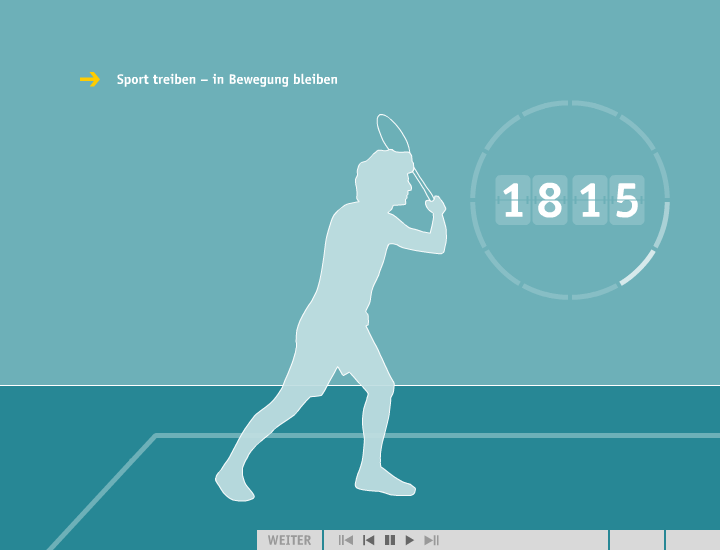Image resolution: width=720 pixels, height=550 pixels.
Task: Select heading 'Sport treiben – in Bewegung bleiben'
Action: click(227, 79)
